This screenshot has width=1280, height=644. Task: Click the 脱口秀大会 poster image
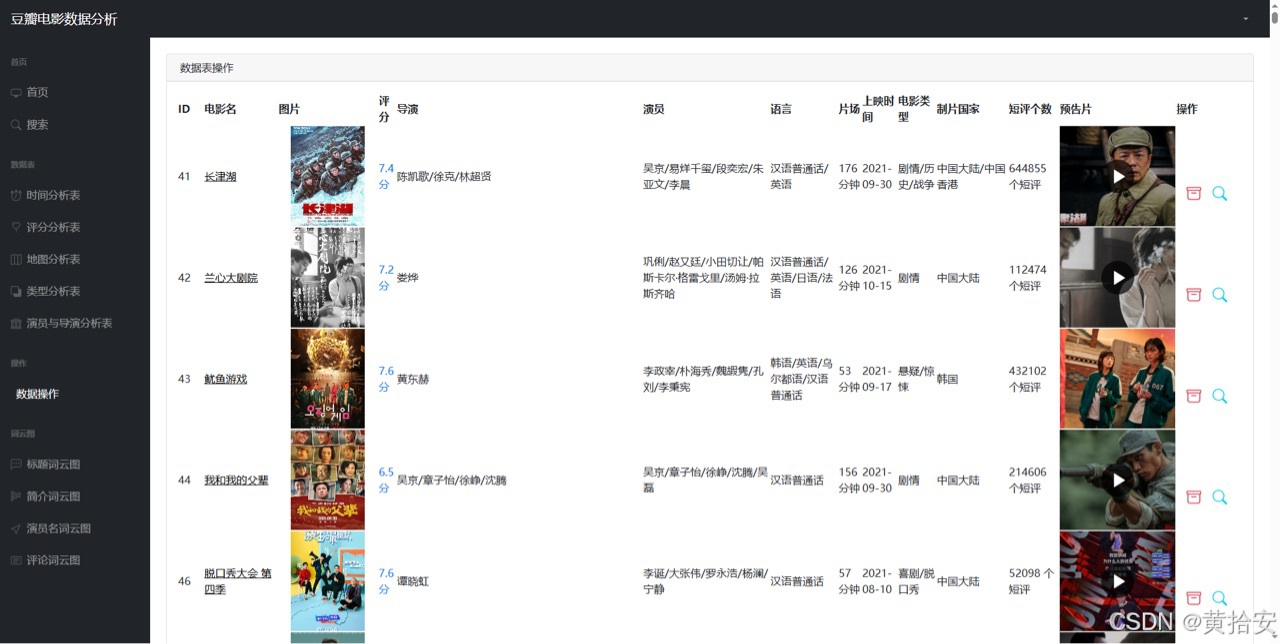coord(327,581)
